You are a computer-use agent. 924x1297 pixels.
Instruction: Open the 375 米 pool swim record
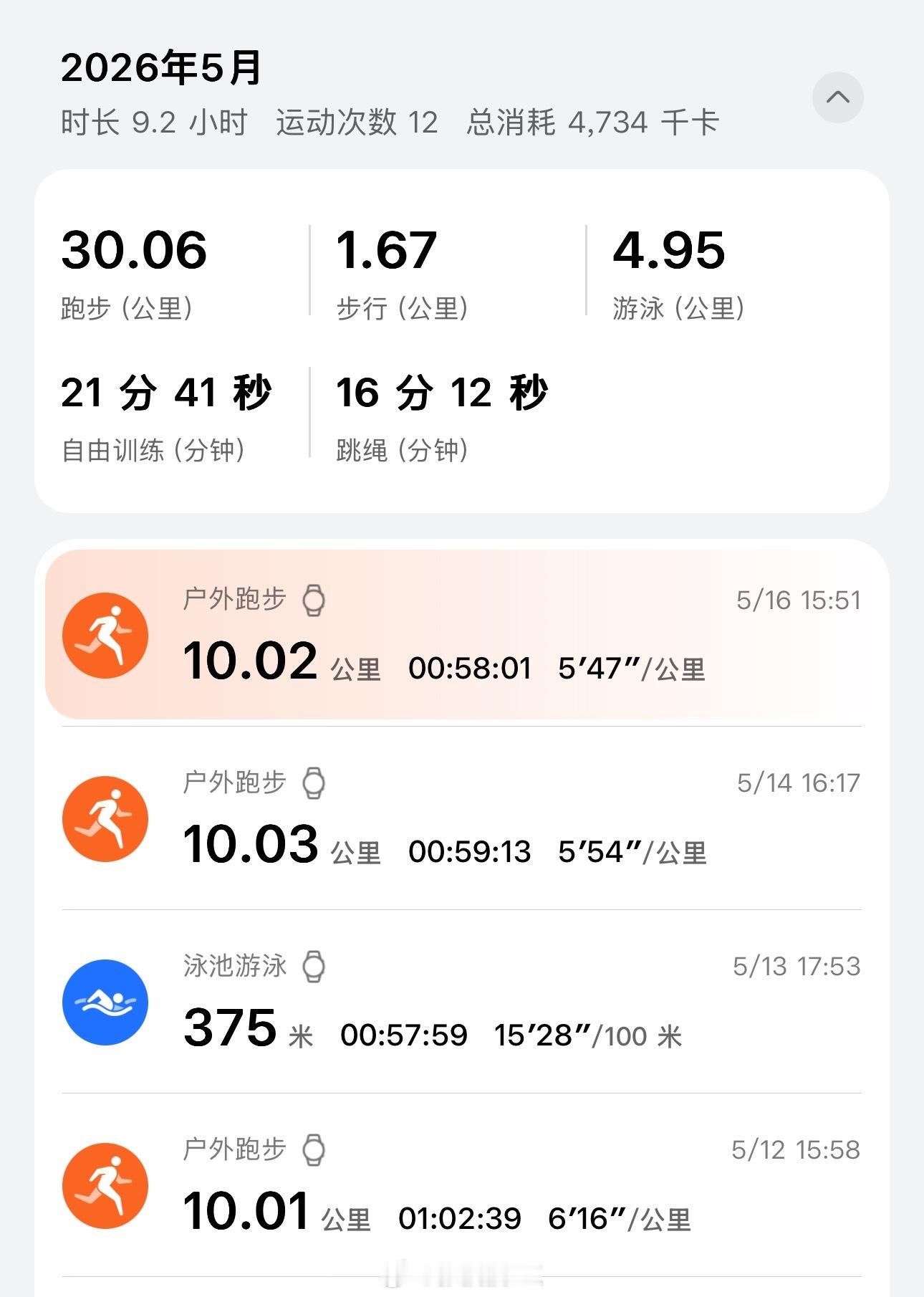[462, 1002]
